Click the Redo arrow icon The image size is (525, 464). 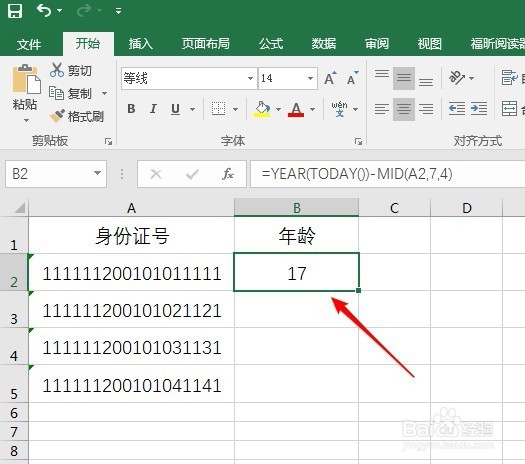(x=84, y=10)
